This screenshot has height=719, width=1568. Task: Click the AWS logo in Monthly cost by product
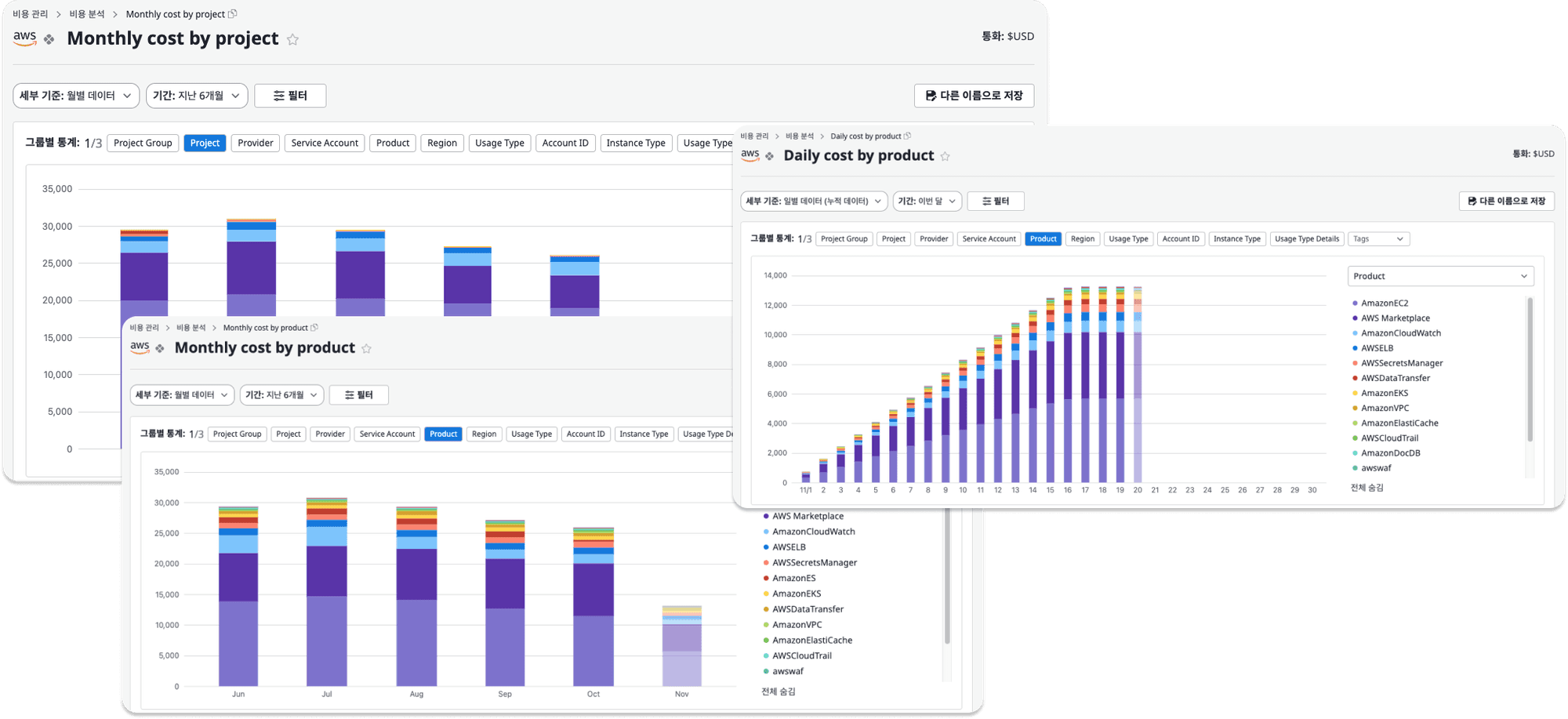(140, 347)
